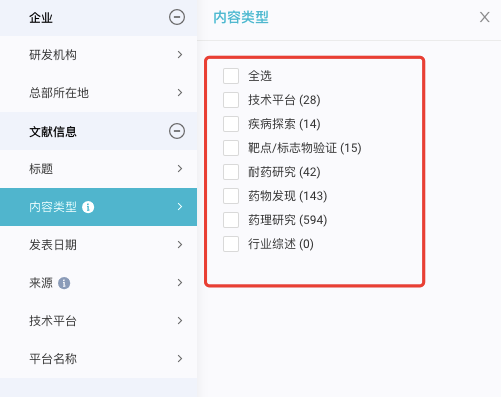Check the 全选 checkbox
The width and height of the screenshot is (501, 397).
coord(231,76)
